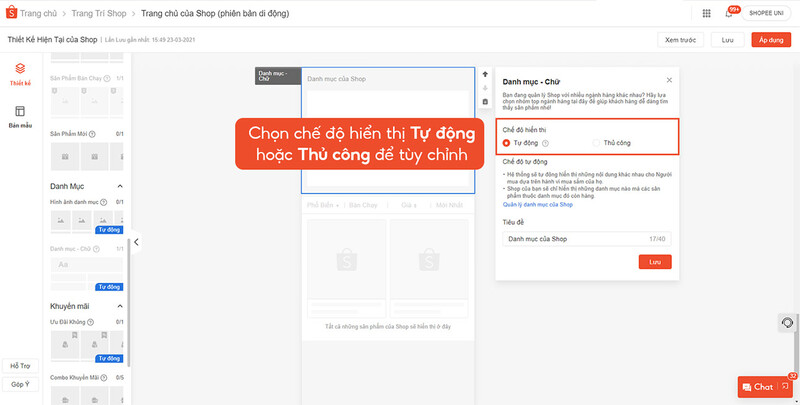The height and width of the screenshot is (405, 800).
Task: Select the Thủ công radio option
Action: click(597, 143)
